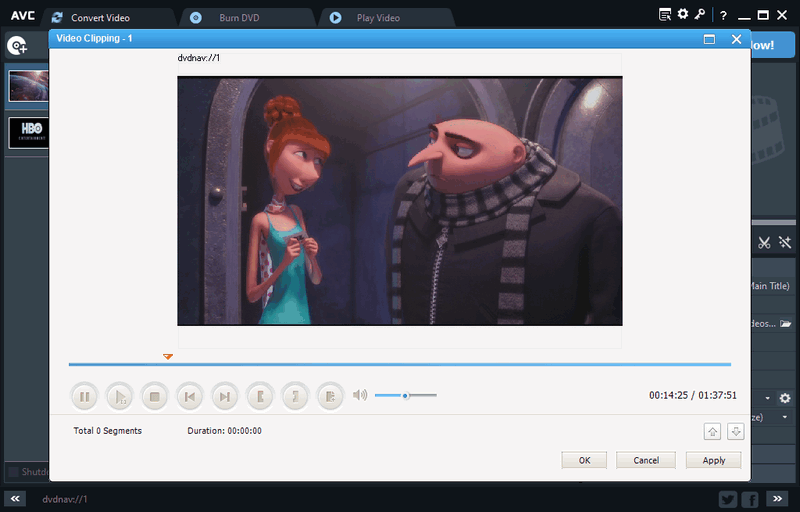Click the Duration: 00:00:00 label
The height and width of the screenshot is (512, 800).
point(224,431)
